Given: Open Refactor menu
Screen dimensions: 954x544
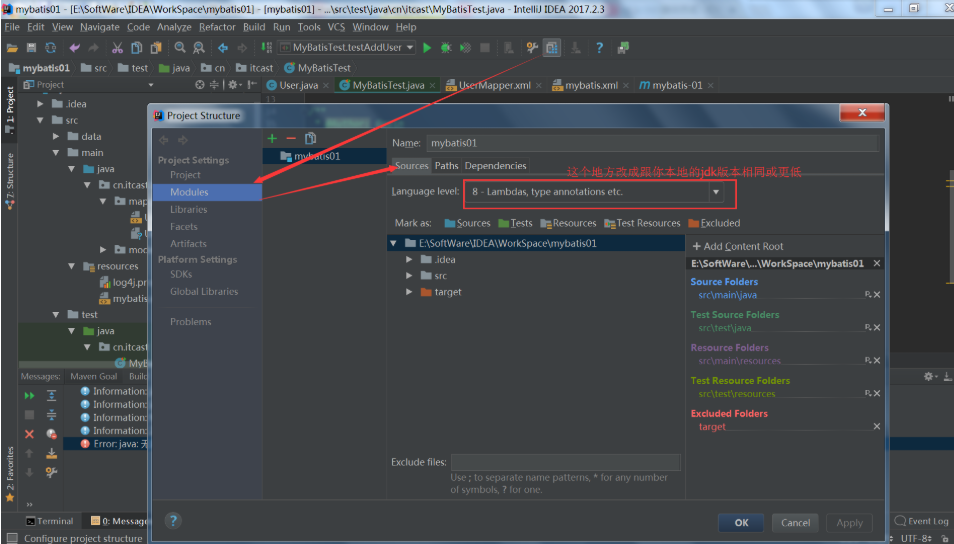Looking at the screenshot, I should 217,27.
